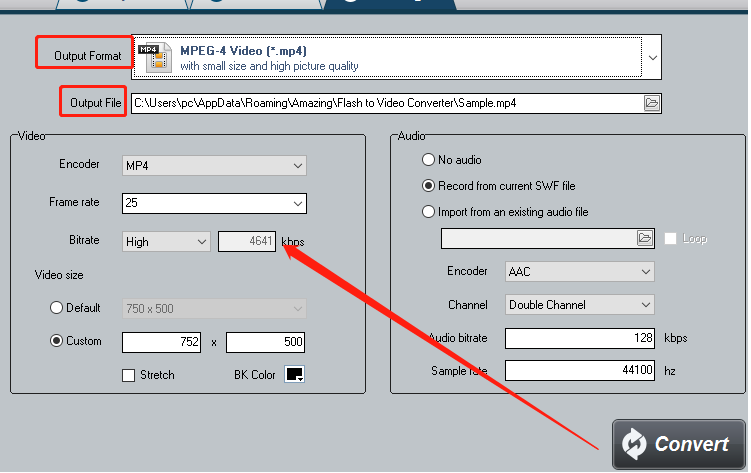Click the Audio bitrate 128 field
The height and width of the screenshot is (473, 751).
pos(580,338)
